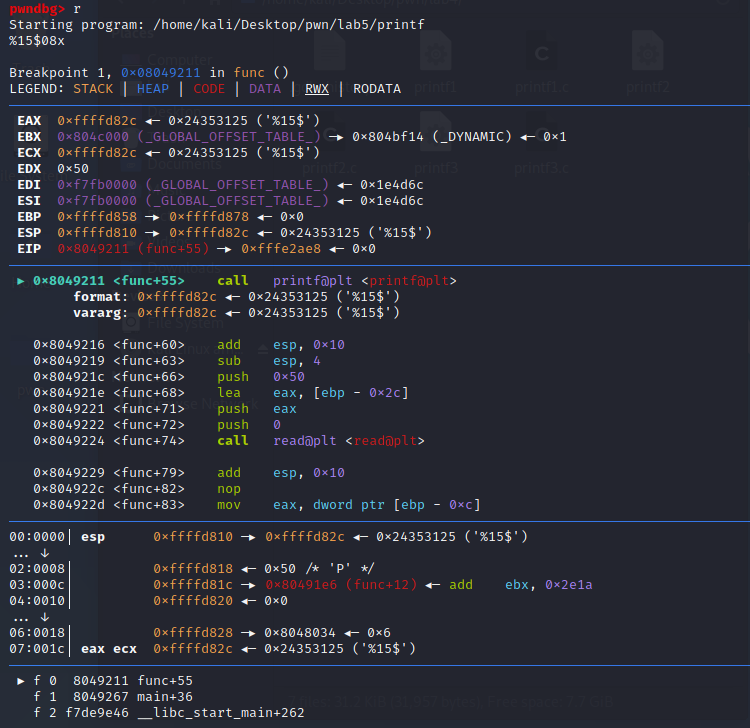Click stack address 0xffffd820 in row 04:0010

pos(193,601)
